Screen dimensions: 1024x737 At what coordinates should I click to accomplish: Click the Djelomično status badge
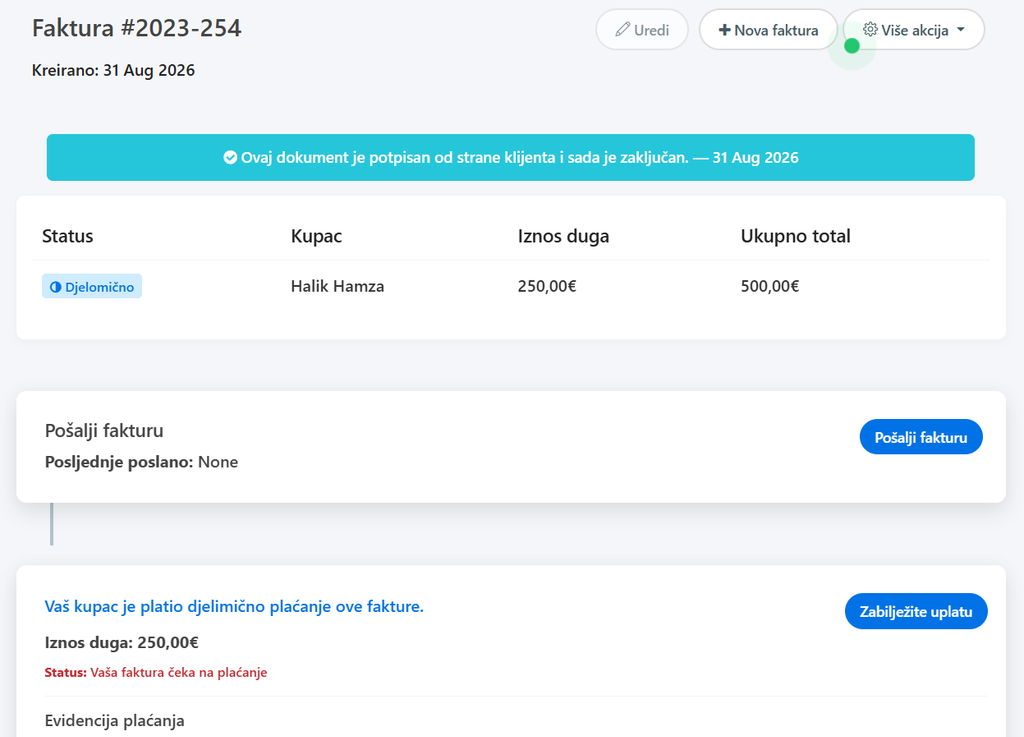pos(92,287)
